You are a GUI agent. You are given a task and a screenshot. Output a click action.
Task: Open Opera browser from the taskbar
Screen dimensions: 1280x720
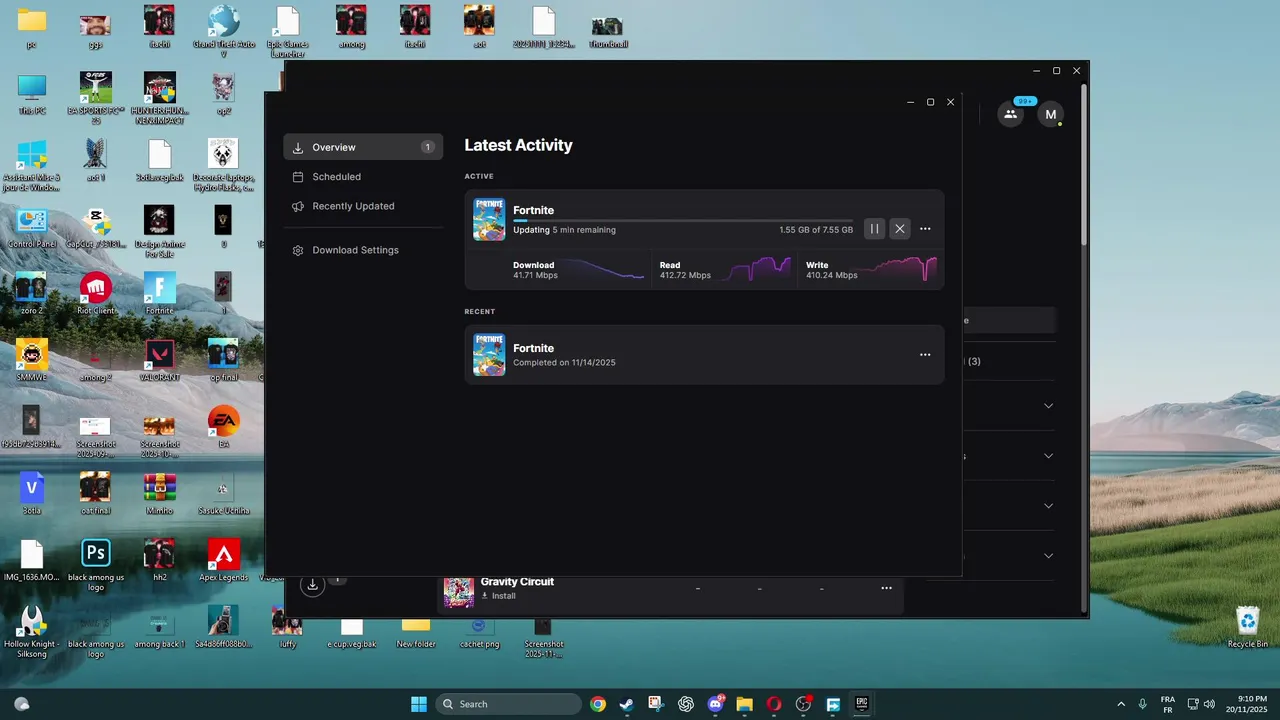[773, 704]
